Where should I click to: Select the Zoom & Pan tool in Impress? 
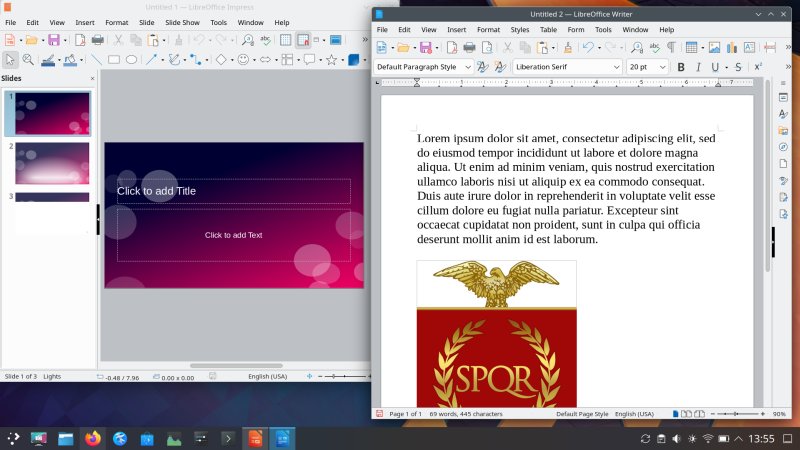[x=28, y=60]
